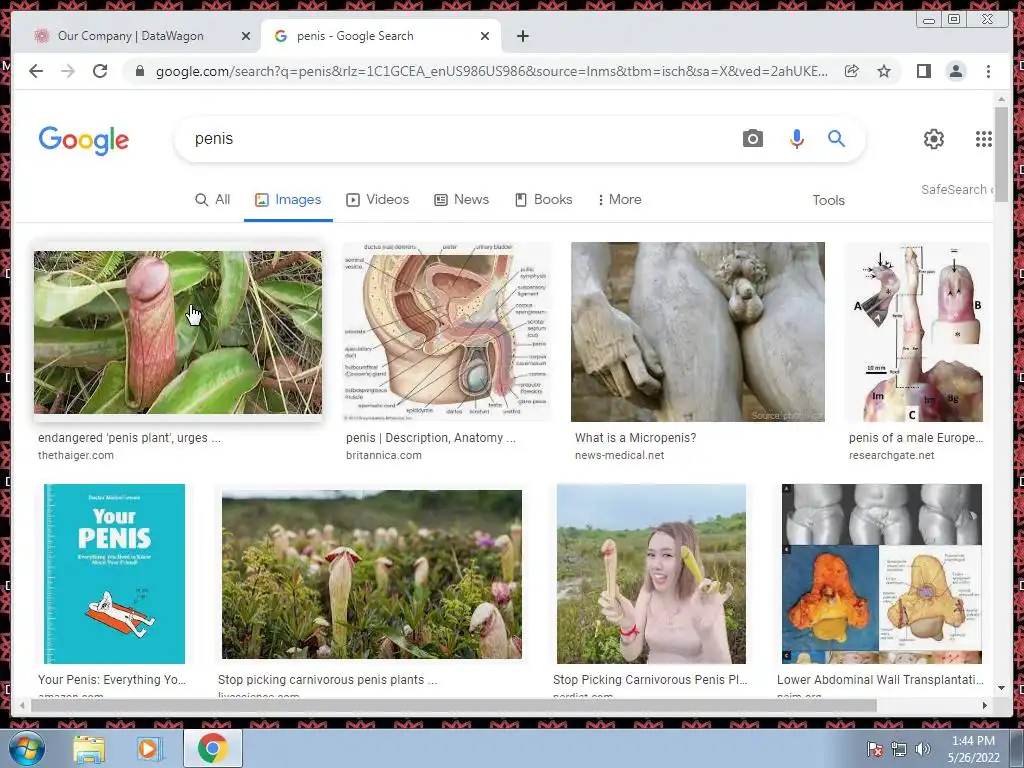This screenshot has width=1024, height=768.
Task: Open the 'Your Penis' book cover thumbnail
Action: [x=114, y=573]
